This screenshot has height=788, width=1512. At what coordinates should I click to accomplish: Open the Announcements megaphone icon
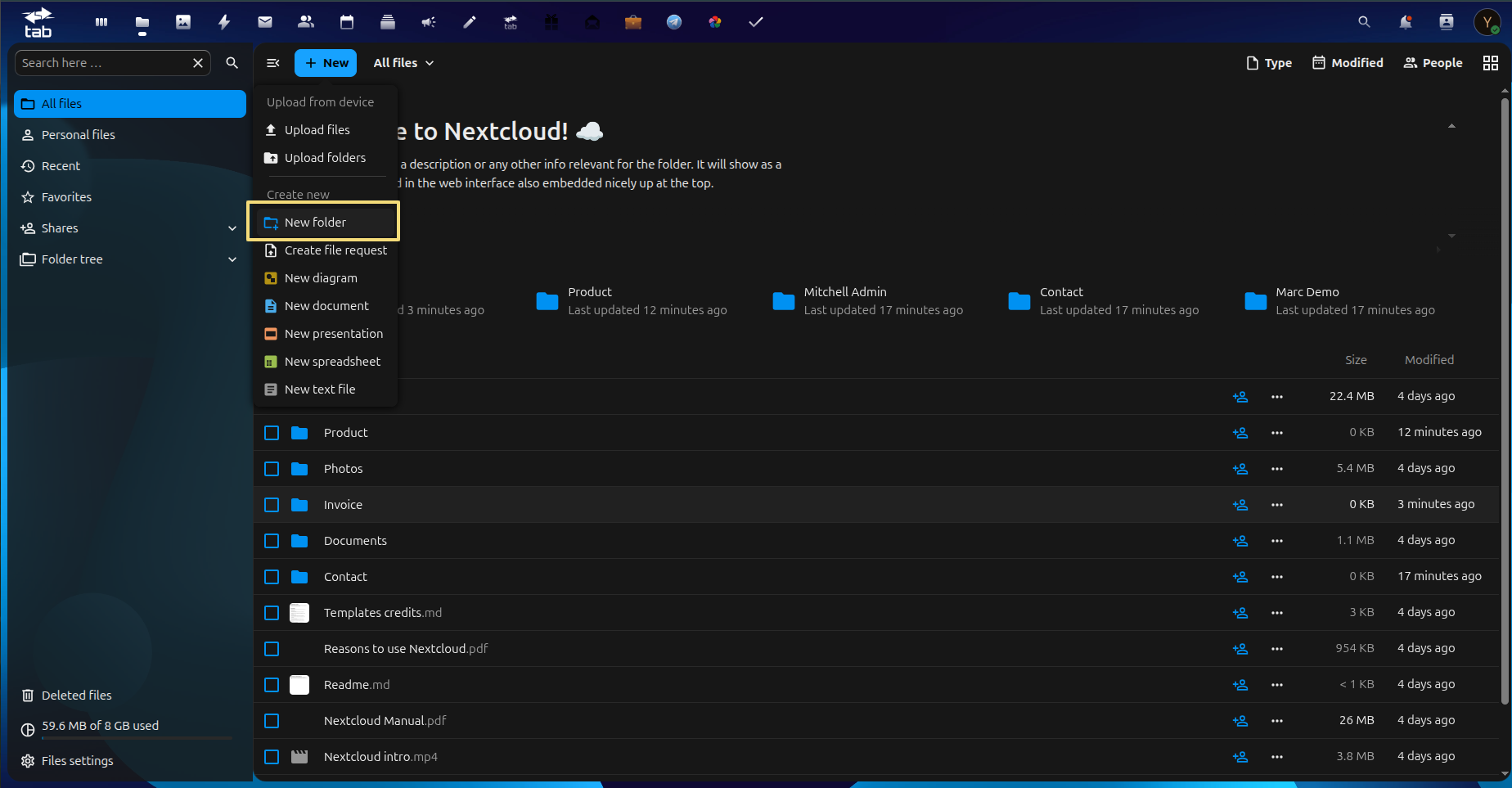point(429,22)
